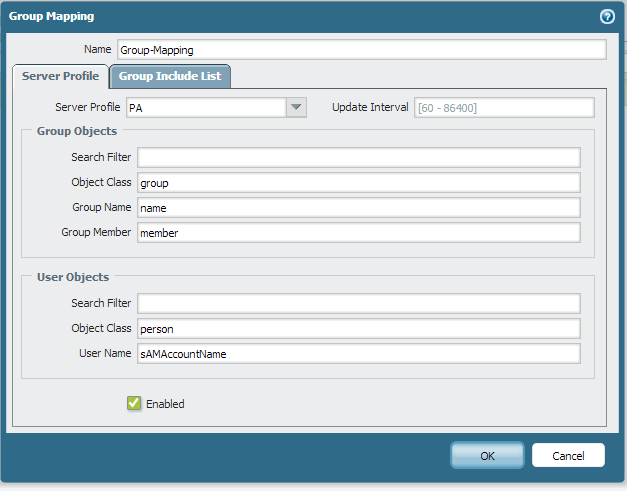Image resolution: width=627 pixels, height=491 pixels.
Task: Select the User Name field with sAMAccountName
Action: point(359,353)
